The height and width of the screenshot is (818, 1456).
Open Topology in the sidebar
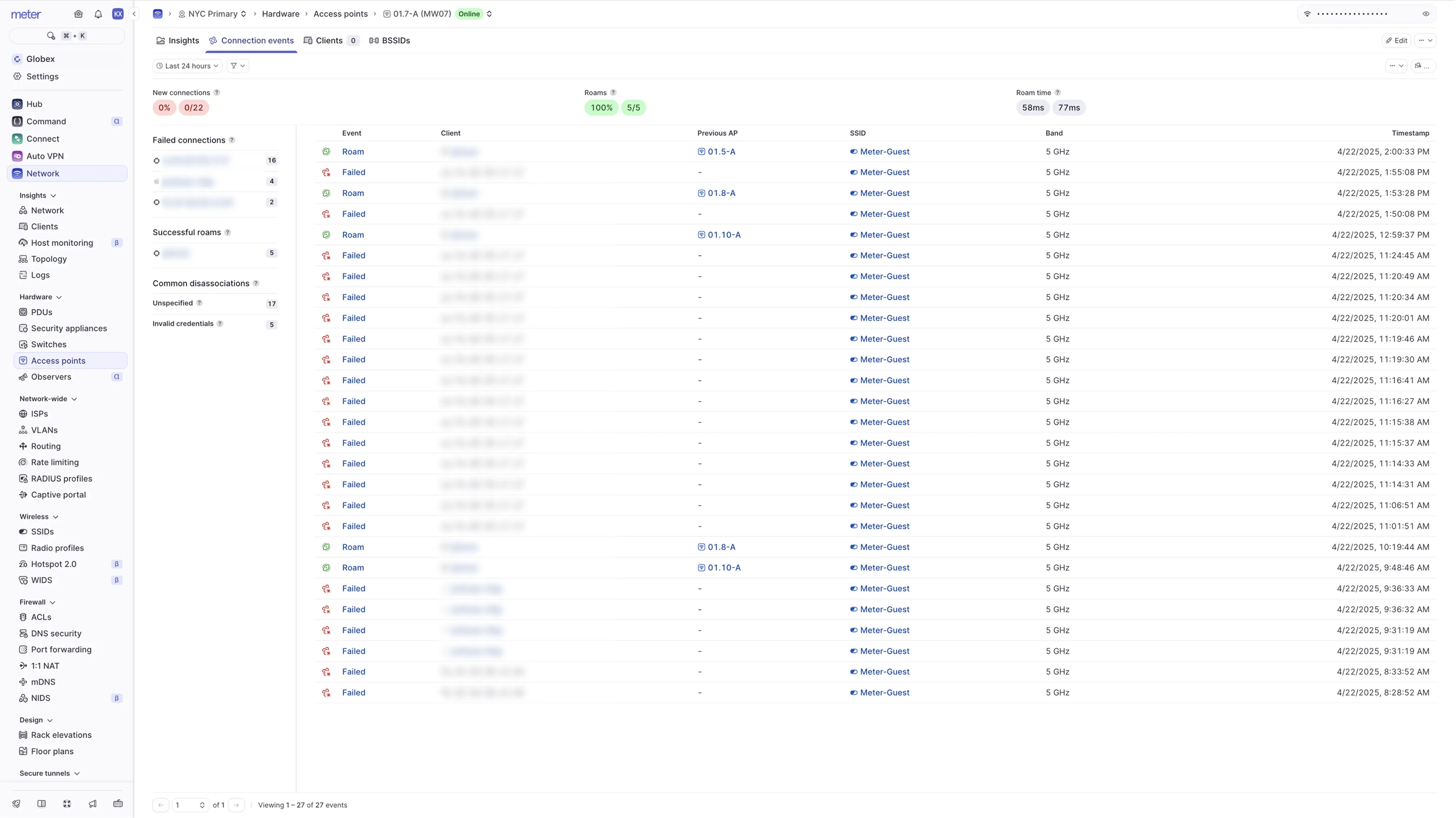tap(49, 259)
